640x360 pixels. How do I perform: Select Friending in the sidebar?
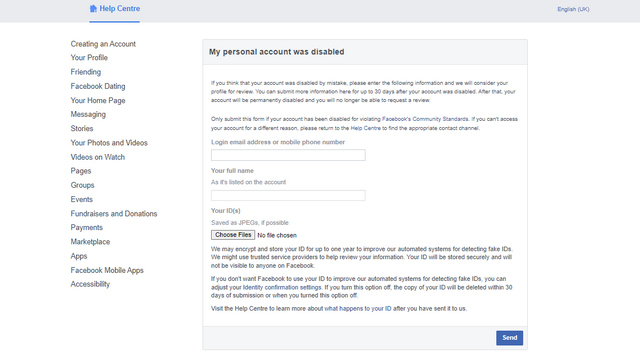click(85, 72)
